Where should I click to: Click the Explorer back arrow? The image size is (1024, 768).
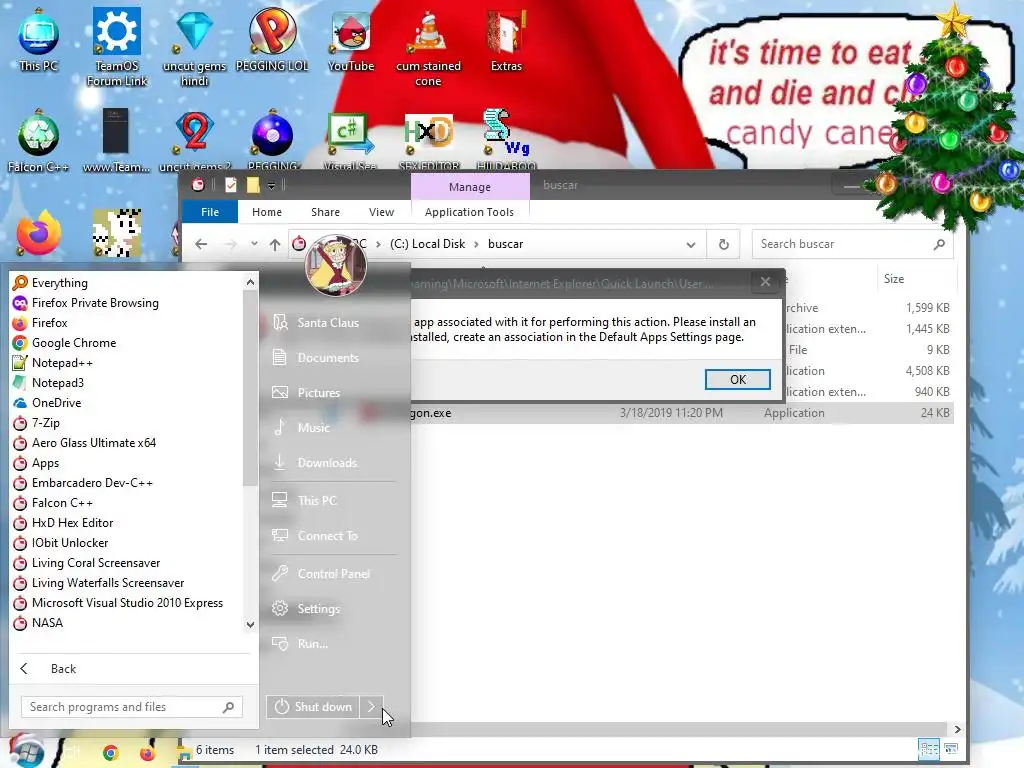(x=201, y=244)
